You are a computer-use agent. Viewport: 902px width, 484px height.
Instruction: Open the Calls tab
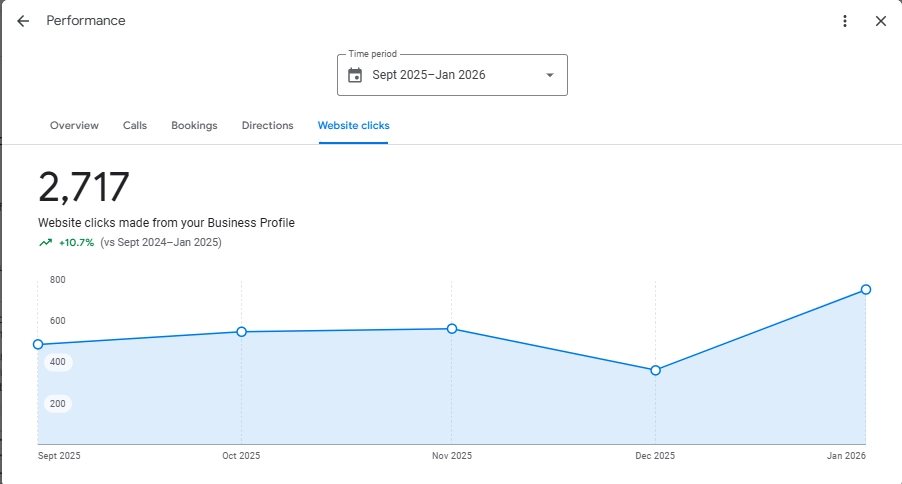pyautogui.click(x=135, y=125)
